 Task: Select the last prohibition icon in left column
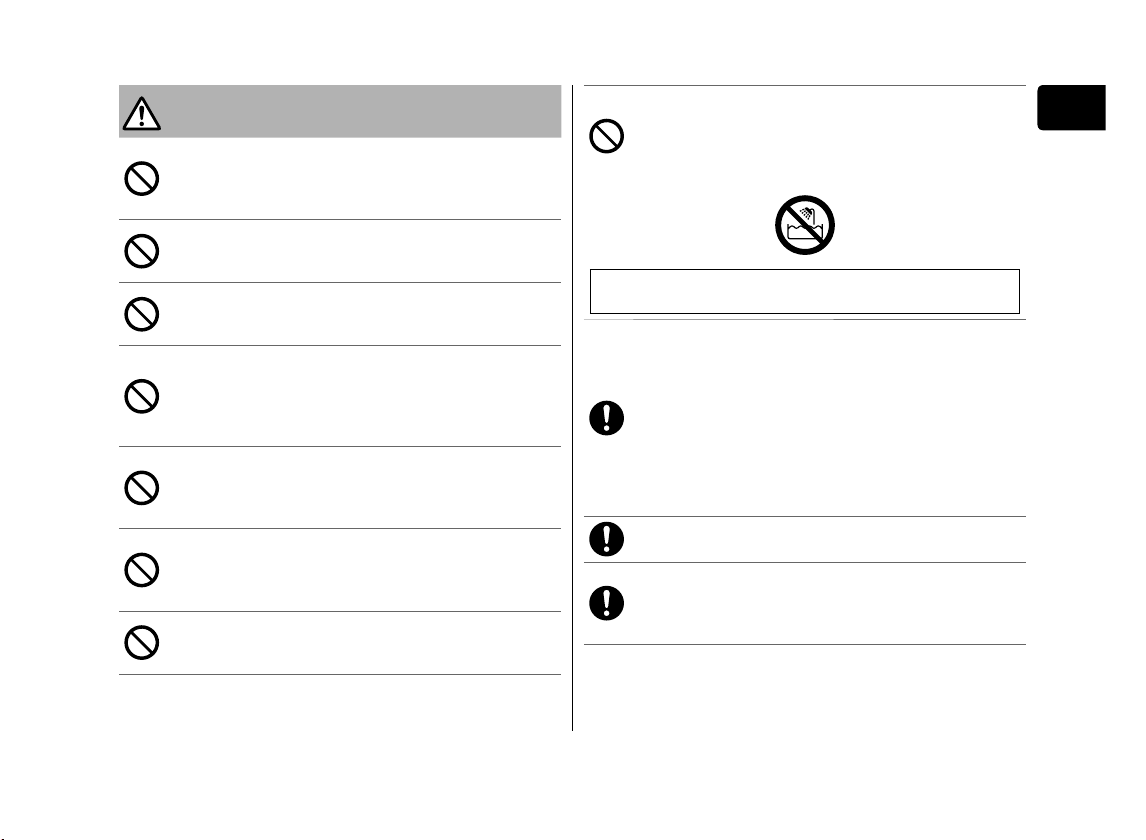(142, 643)
